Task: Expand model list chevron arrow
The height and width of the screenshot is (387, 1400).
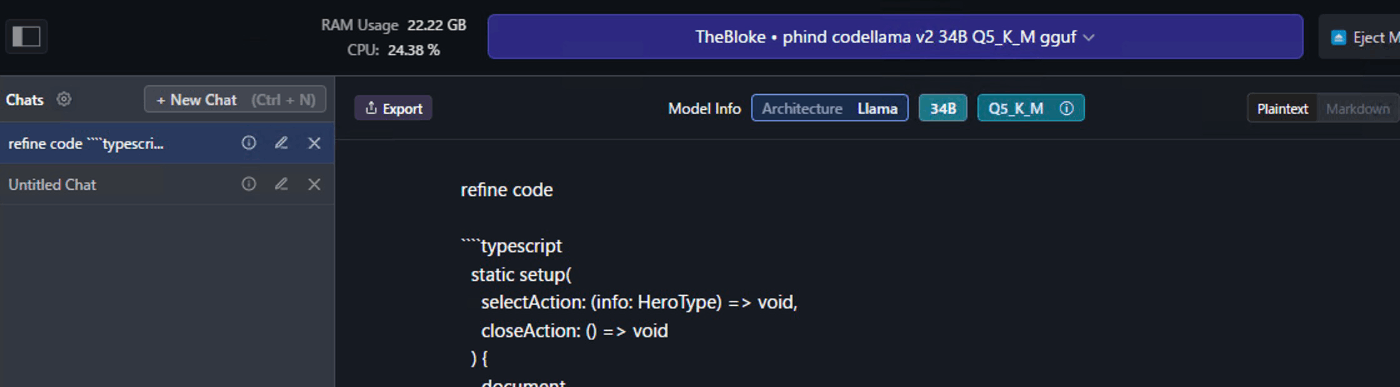Action: tap(1089, 37)
